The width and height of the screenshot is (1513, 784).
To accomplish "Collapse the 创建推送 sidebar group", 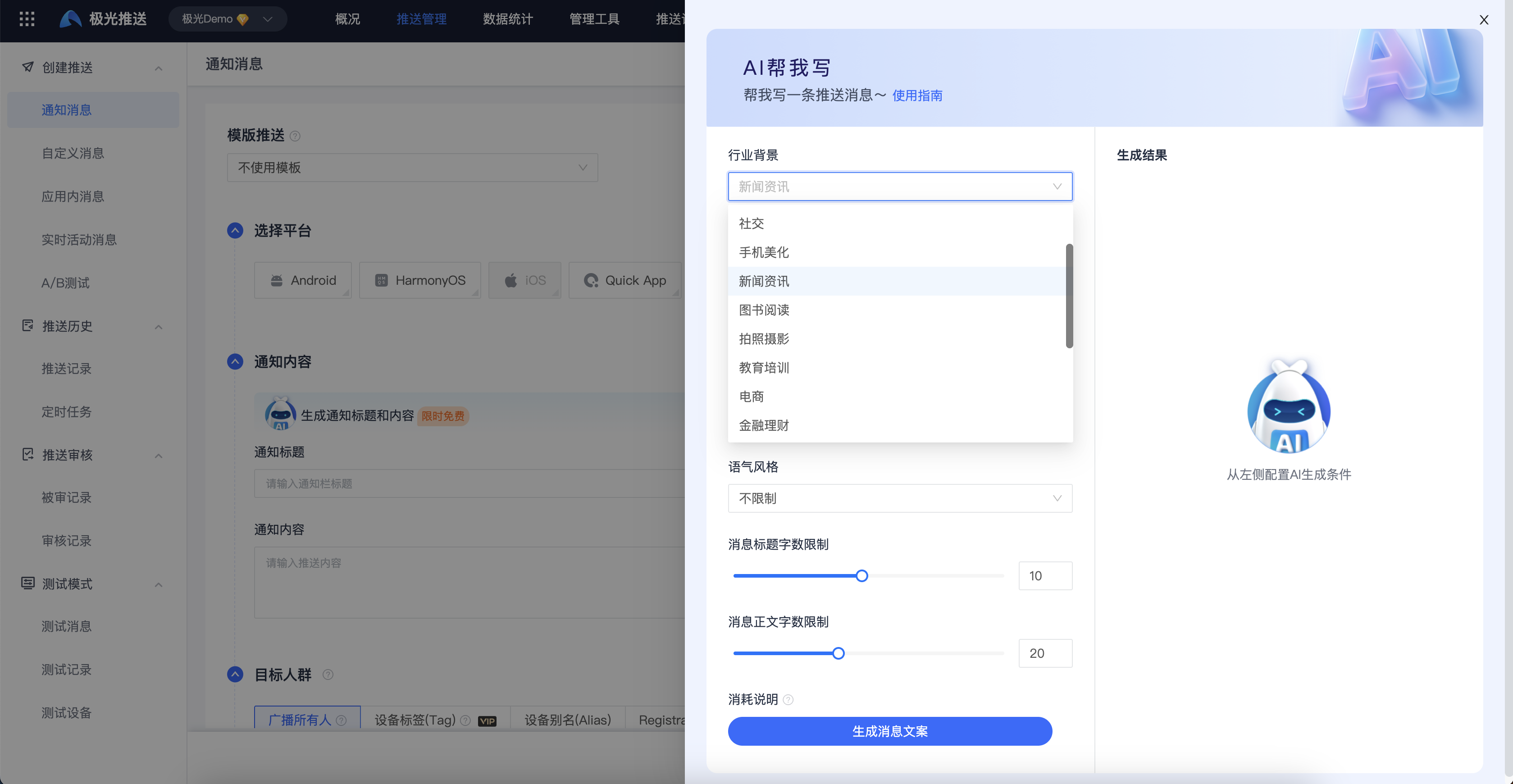I will [159, 68].
